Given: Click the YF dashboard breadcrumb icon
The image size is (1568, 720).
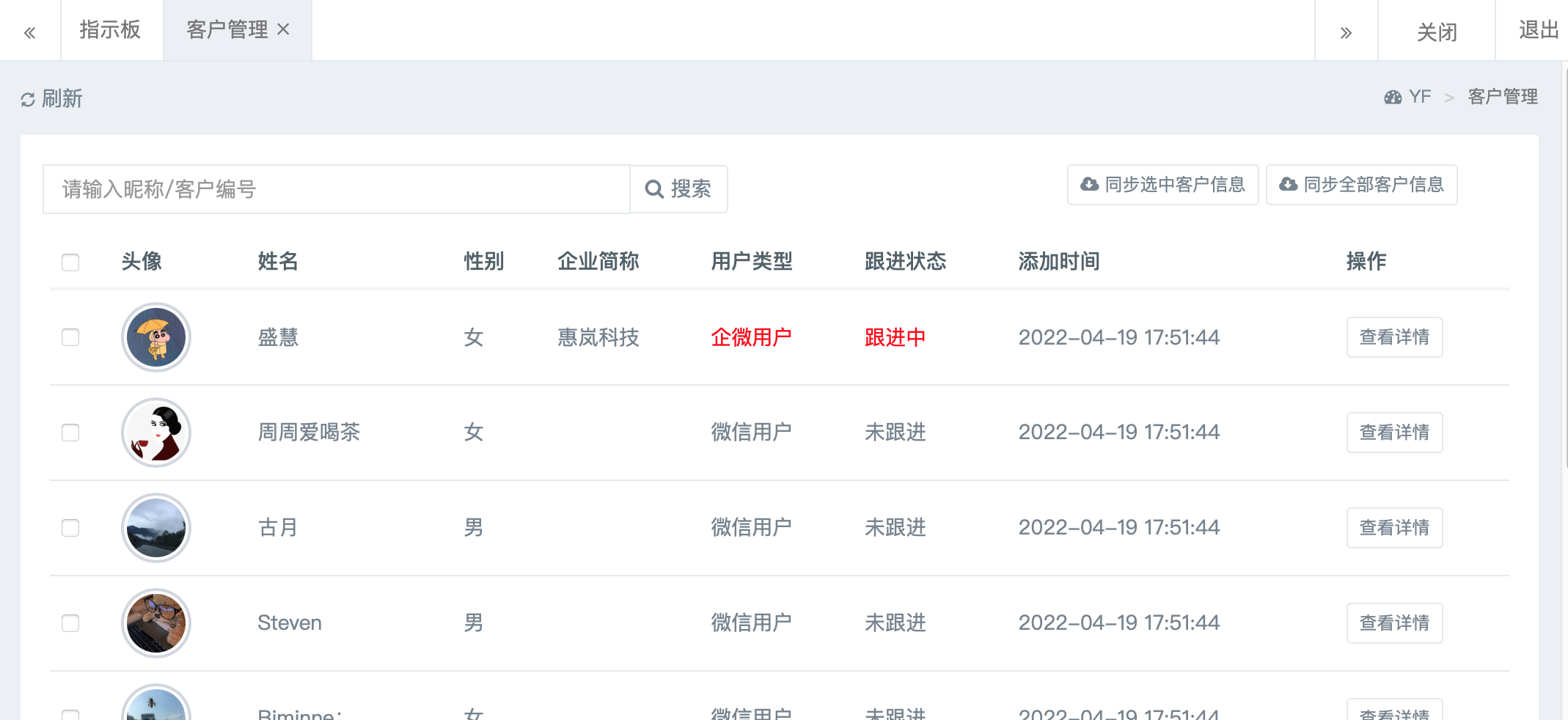Looking at the screenshot, I should 1392,98.
